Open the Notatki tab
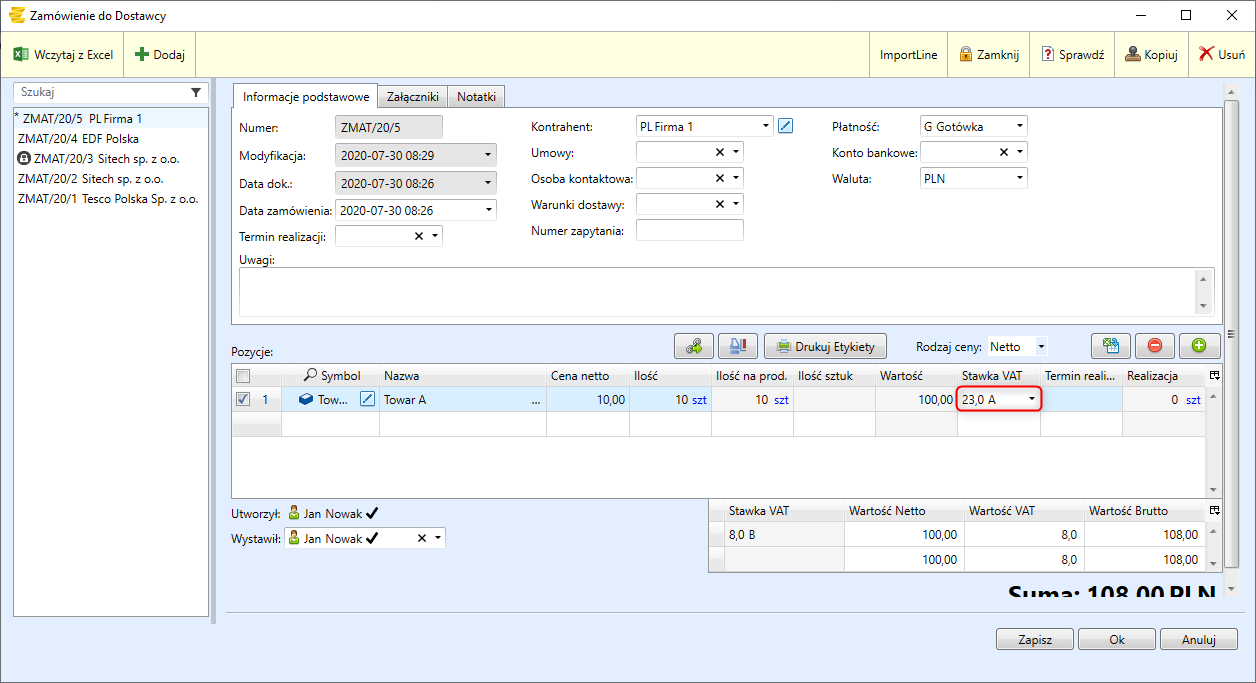 tap(476, 97)
